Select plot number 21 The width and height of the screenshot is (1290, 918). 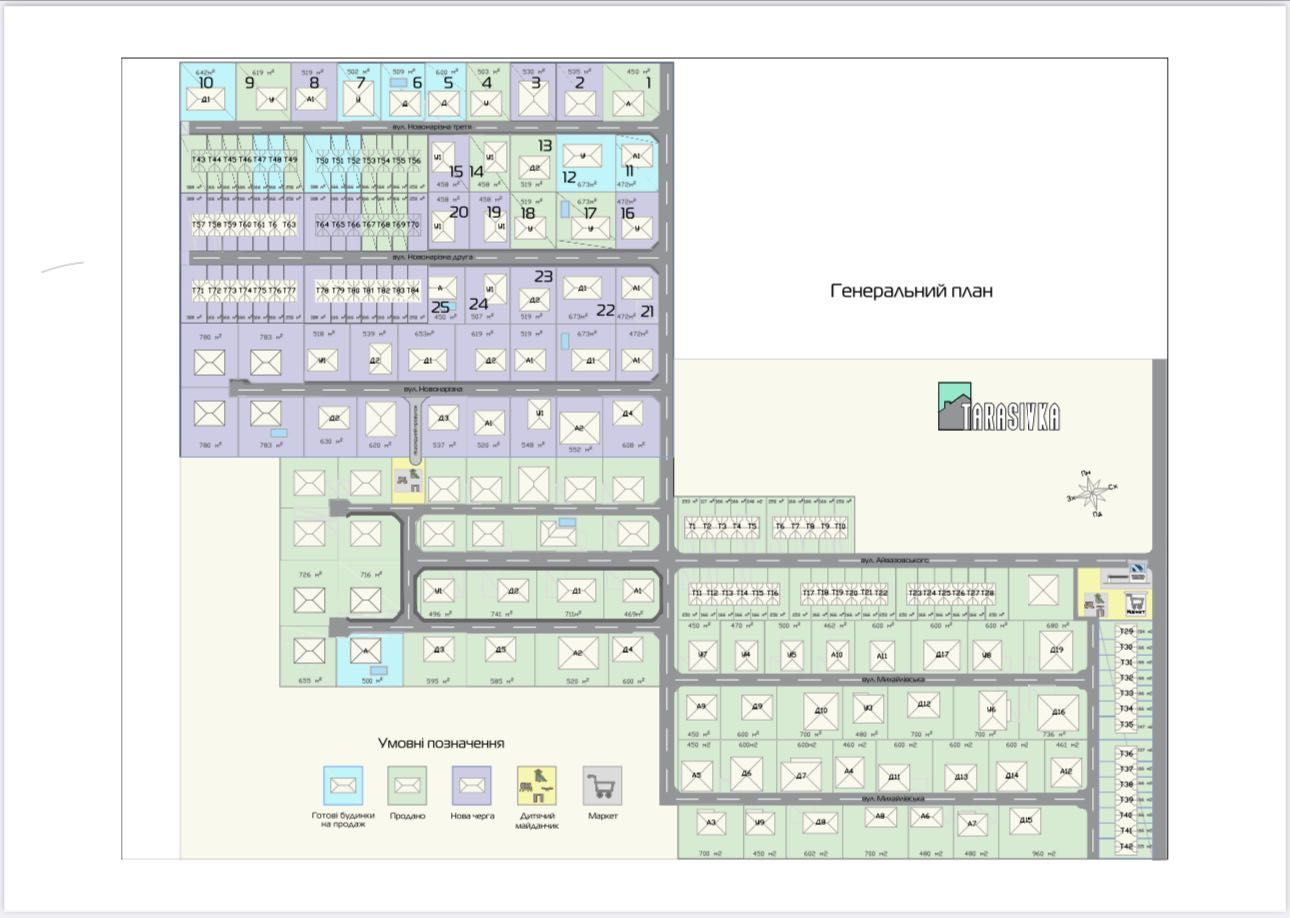pyautogui.click(x=647, y=312)
